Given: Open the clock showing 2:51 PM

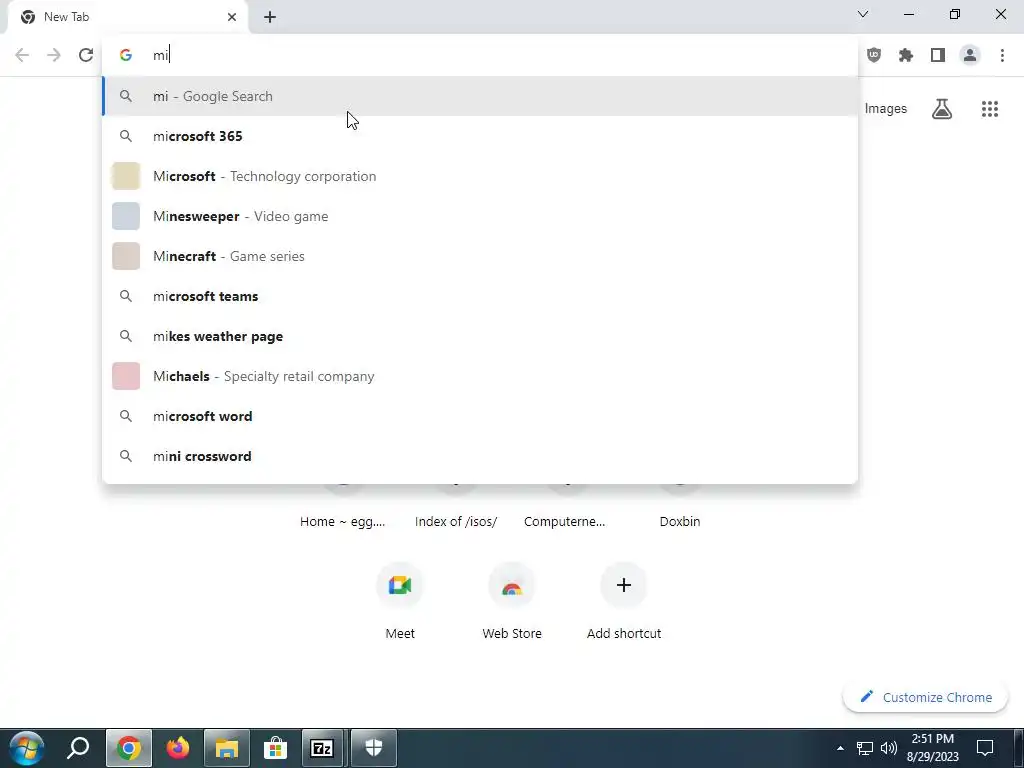Looking at the screenshot, I should (933, 748).
